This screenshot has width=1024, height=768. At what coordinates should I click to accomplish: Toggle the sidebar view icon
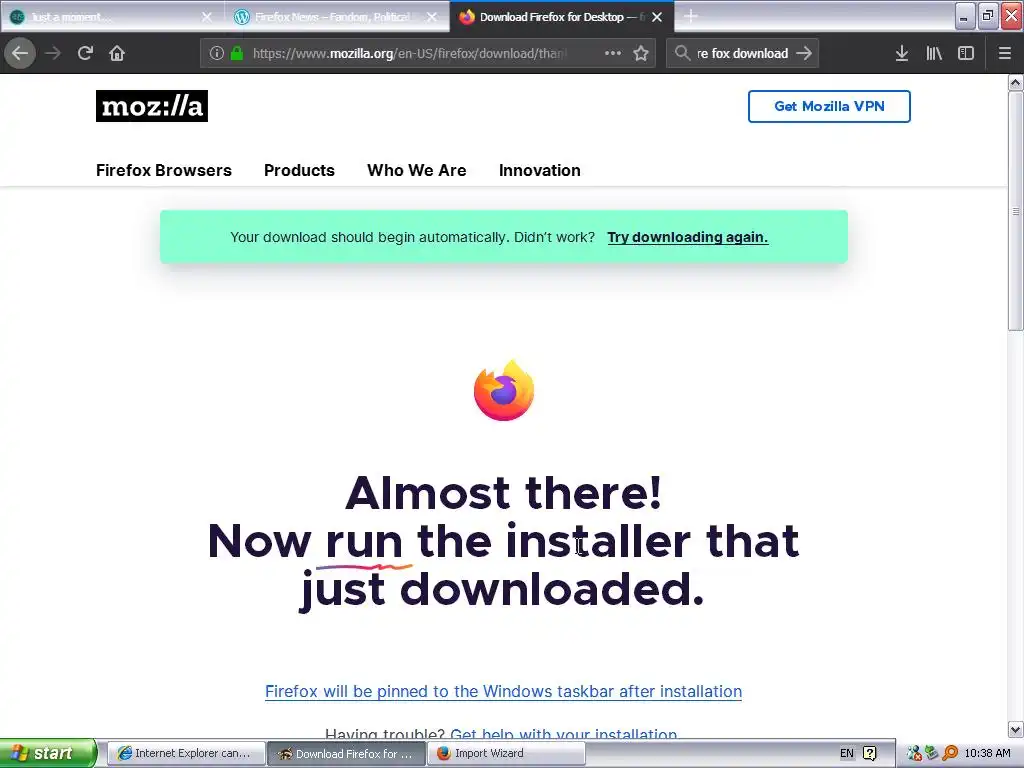[966, 54]
